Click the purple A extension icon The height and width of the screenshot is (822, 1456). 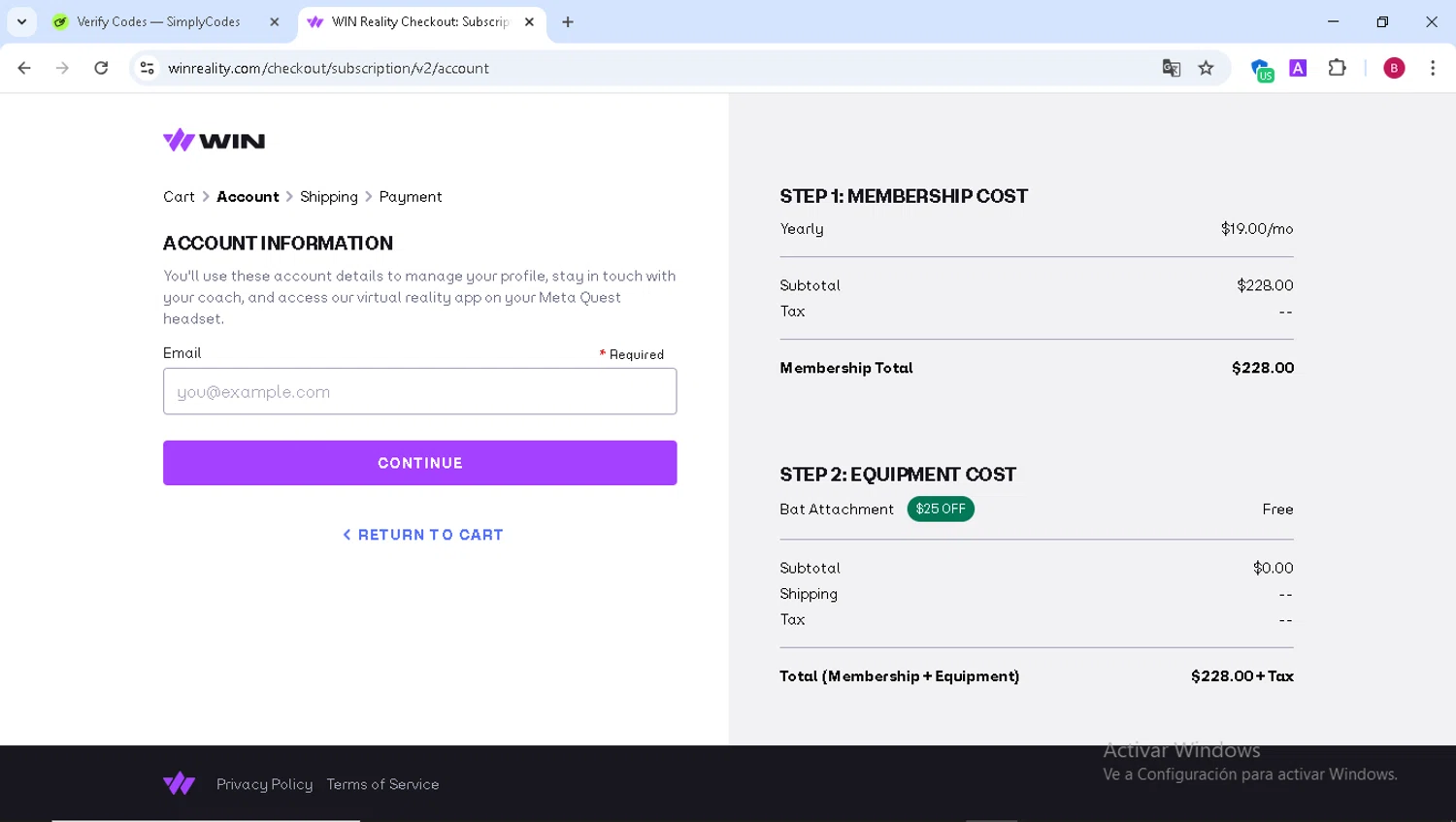tap(1298, 68)
